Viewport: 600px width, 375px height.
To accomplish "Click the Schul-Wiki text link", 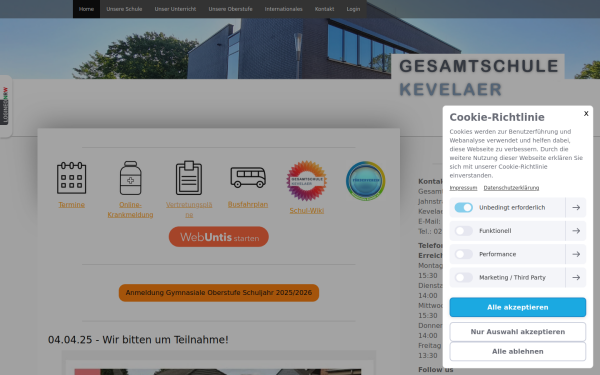I will click(x=307, y=211).
